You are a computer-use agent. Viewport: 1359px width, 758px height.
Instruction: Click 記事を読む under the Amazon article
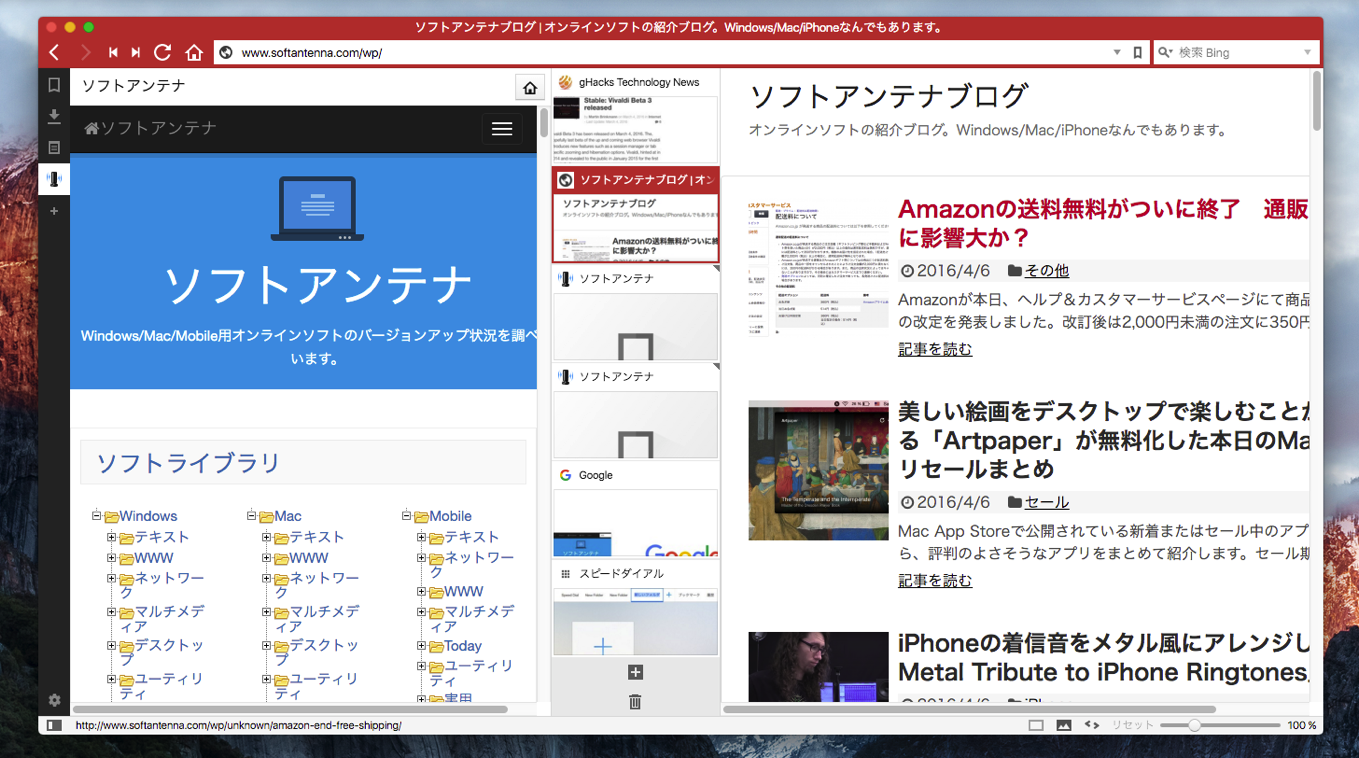click(x=935, y=349)
